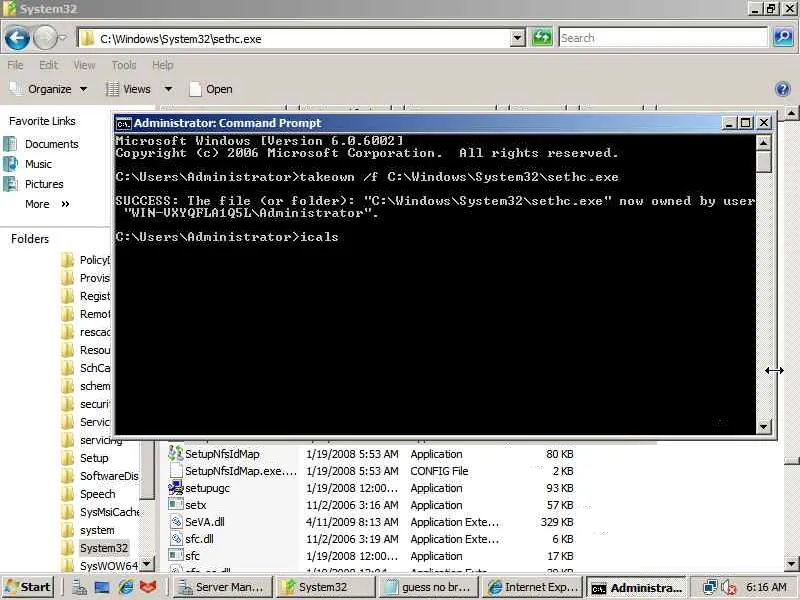Click the green Refresh button
This screenshot has height=600, width=800.
(x=542, y=38)
